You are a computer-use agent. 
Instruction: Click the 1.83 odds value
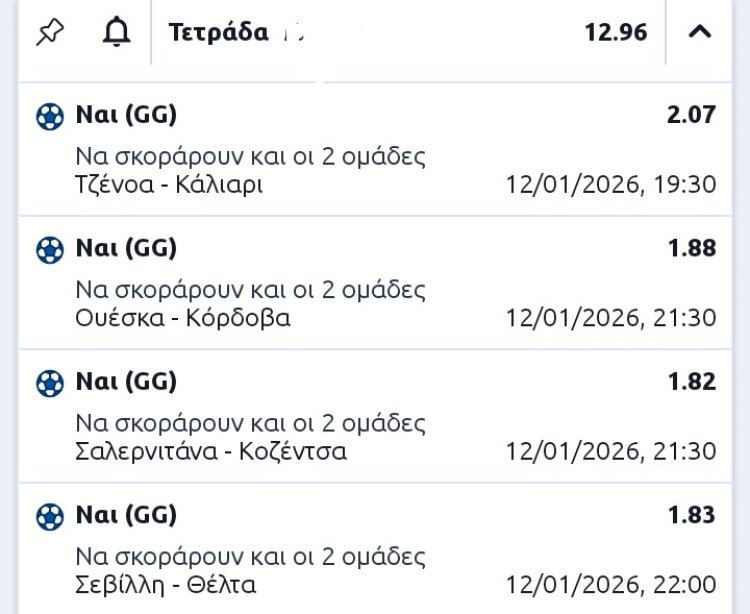tap(691, 515)
